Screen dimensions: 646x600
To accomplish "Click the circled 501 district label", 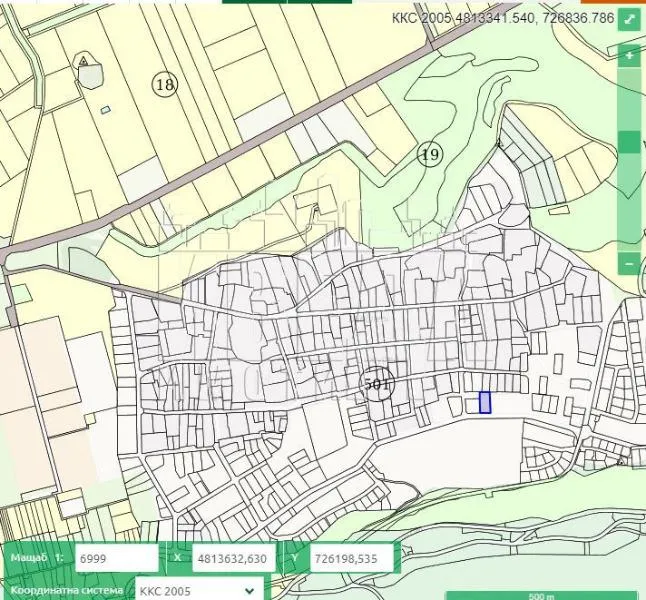I will click(377, 384).
